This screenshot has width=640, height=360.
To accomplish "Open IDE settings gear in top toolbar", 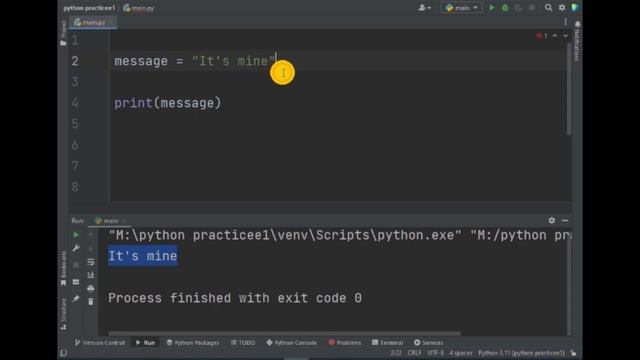I will pyautogui.click(x=562, y=8).
